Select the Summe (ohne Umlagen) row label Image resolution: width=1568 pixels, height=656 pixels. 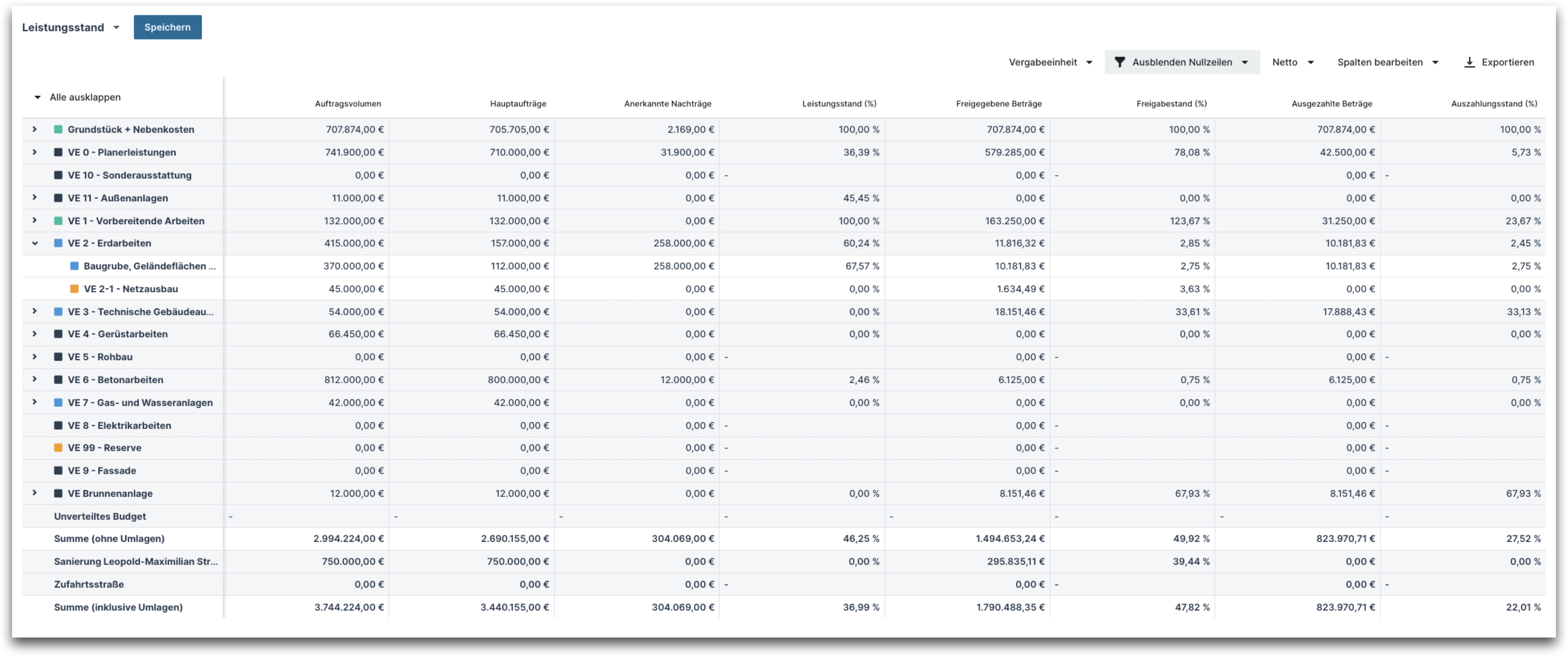109,539
